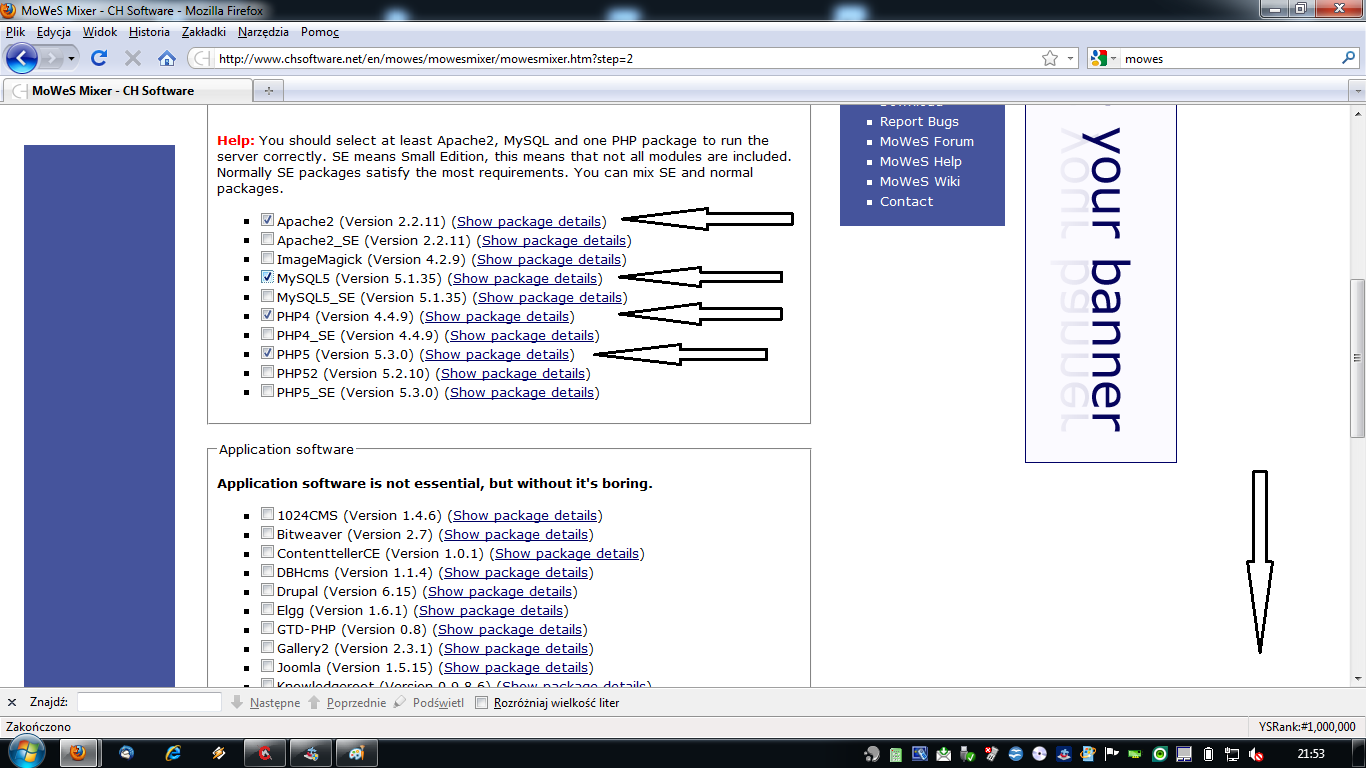Toggle the 'Rozróżniaj wielkość liter' checkbox
Viewport: 1366px width, 768px height.
tap(482, 703)
